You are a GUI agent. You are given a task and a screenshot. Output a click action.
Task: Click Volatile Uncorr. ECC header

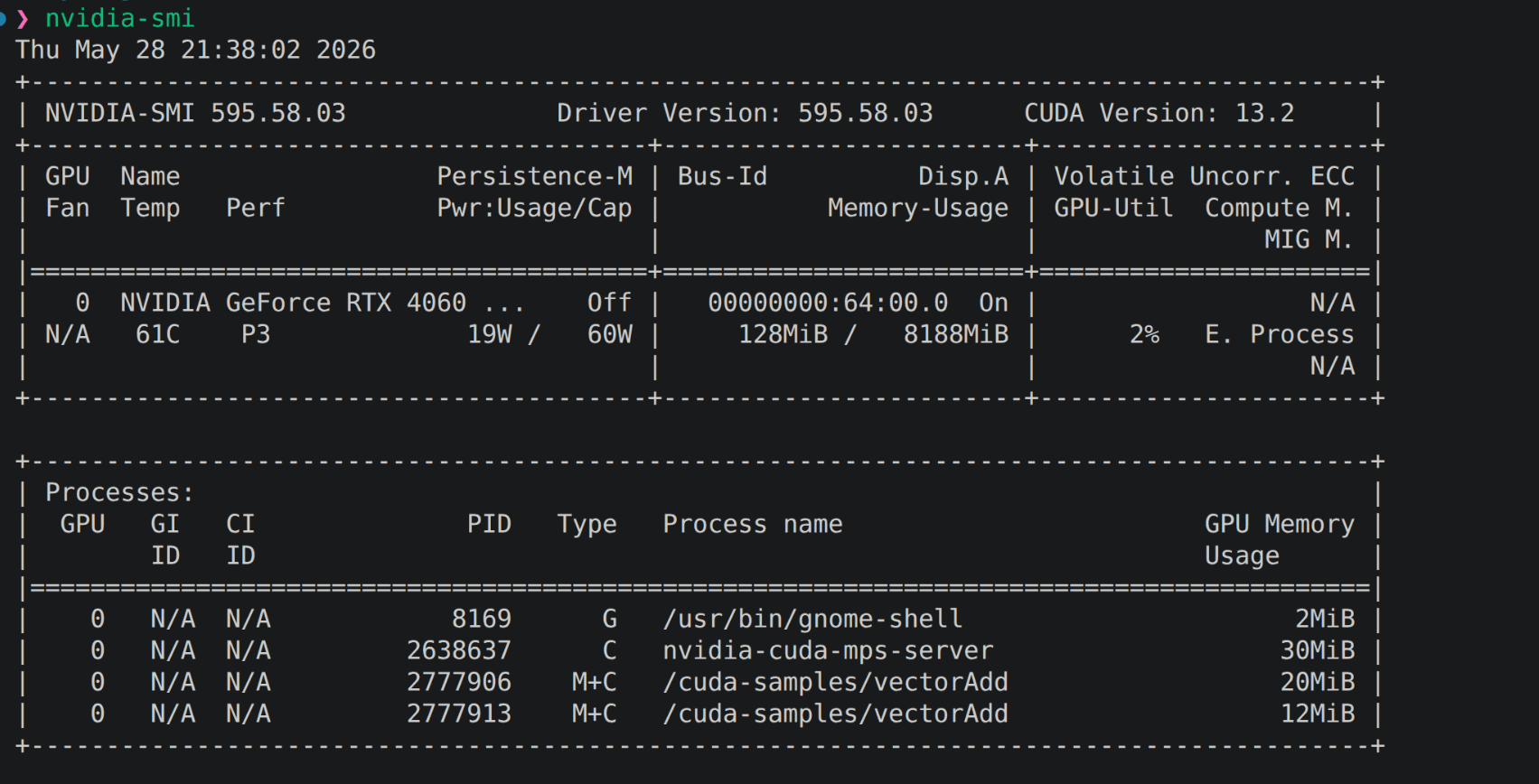[x=1204, y=176]
